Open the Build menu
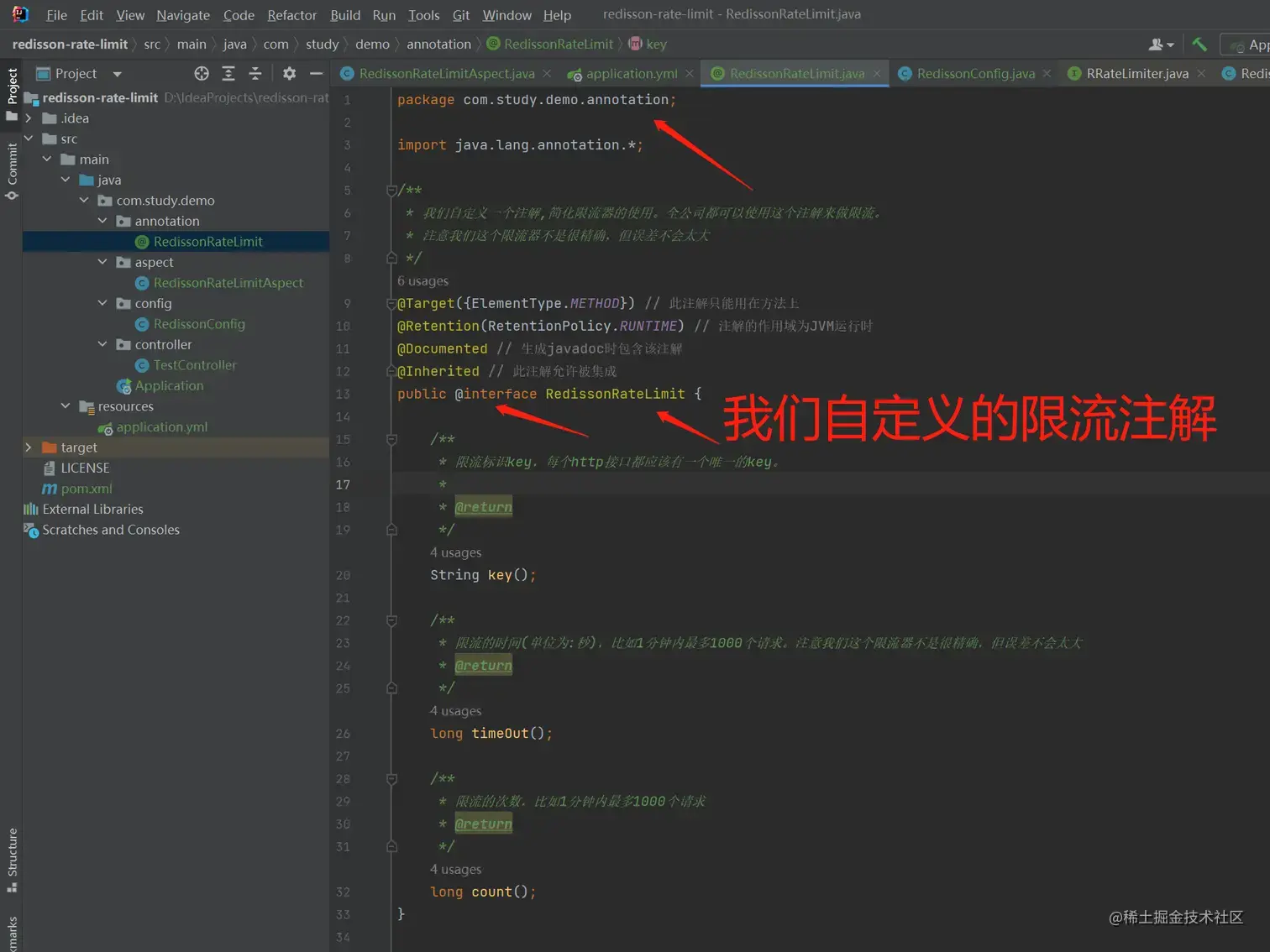Screen dimensions: 1270x952 coord(345,15)
